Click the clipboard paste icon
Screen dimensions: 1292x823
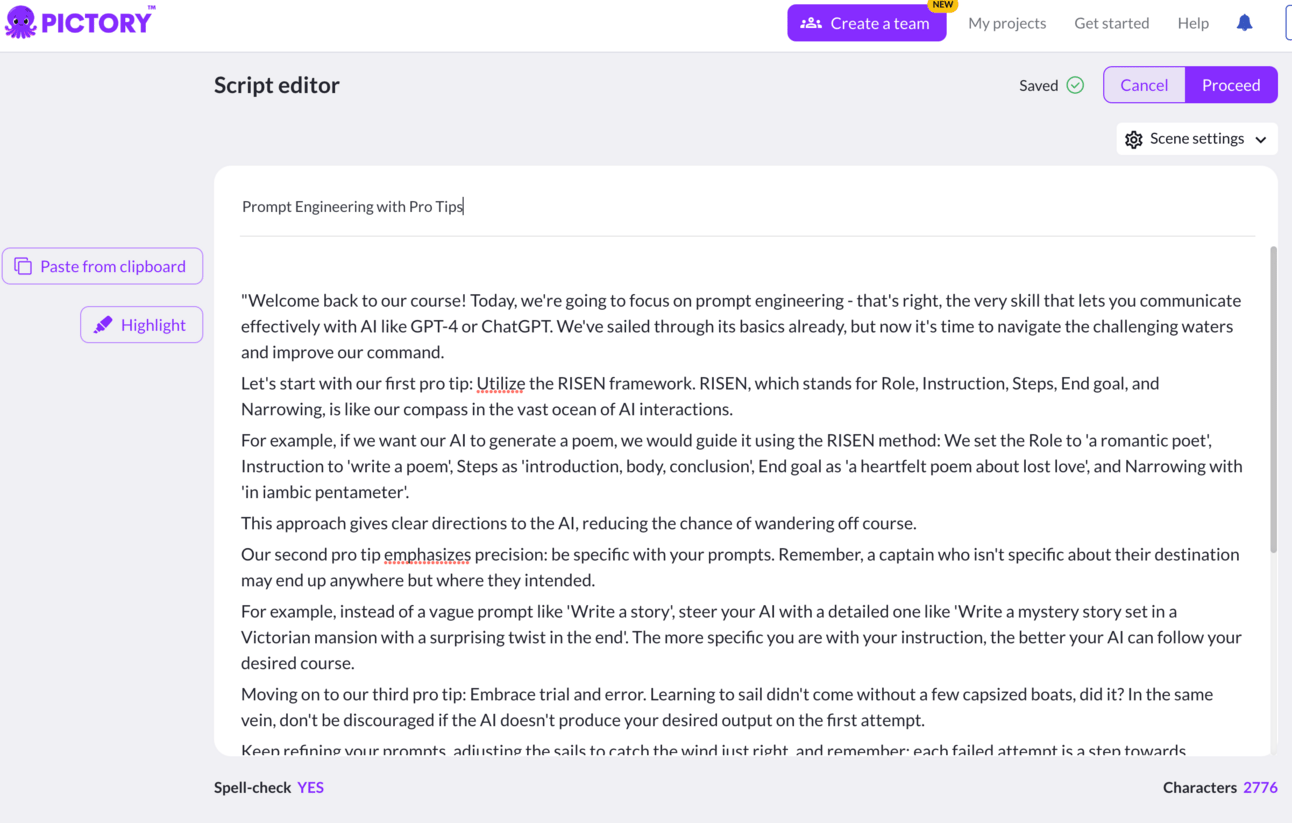[x=23, y=266]
